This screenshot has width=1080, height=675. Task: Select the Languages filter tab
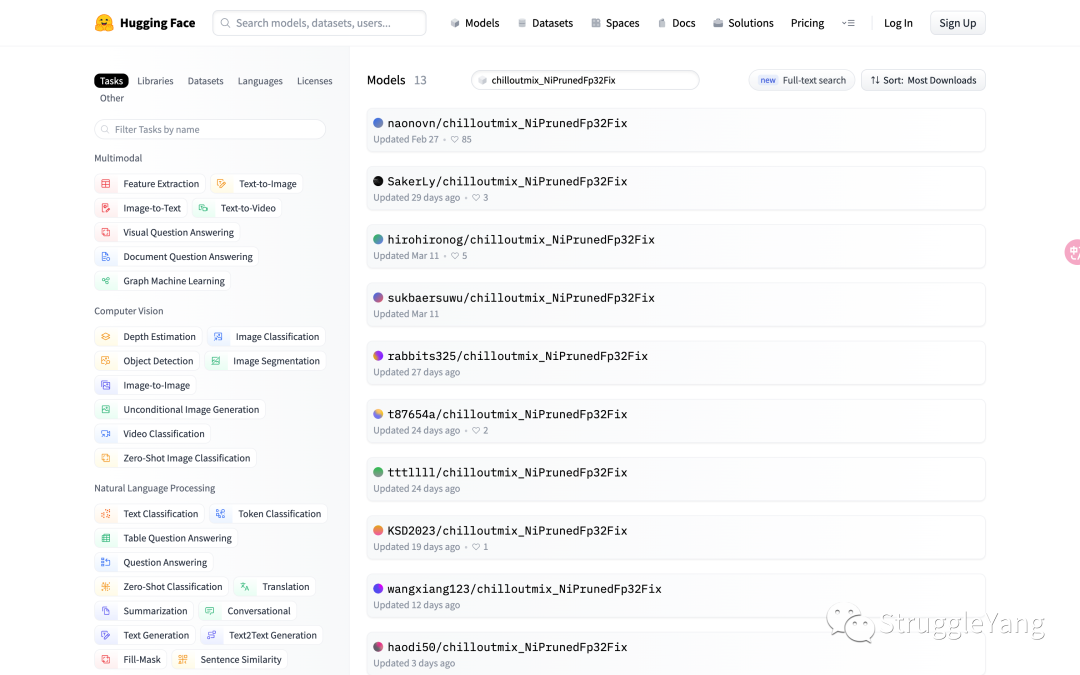[x=260, y=81]
